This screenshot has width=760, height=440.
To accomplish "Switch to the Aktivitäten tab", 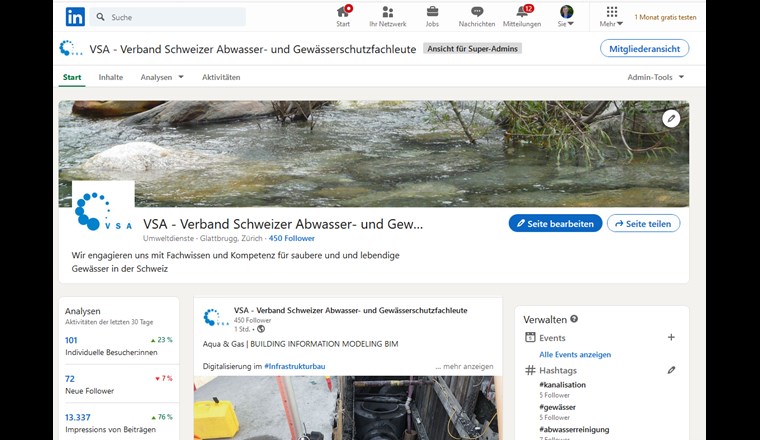I will click(x=221, y=77).
